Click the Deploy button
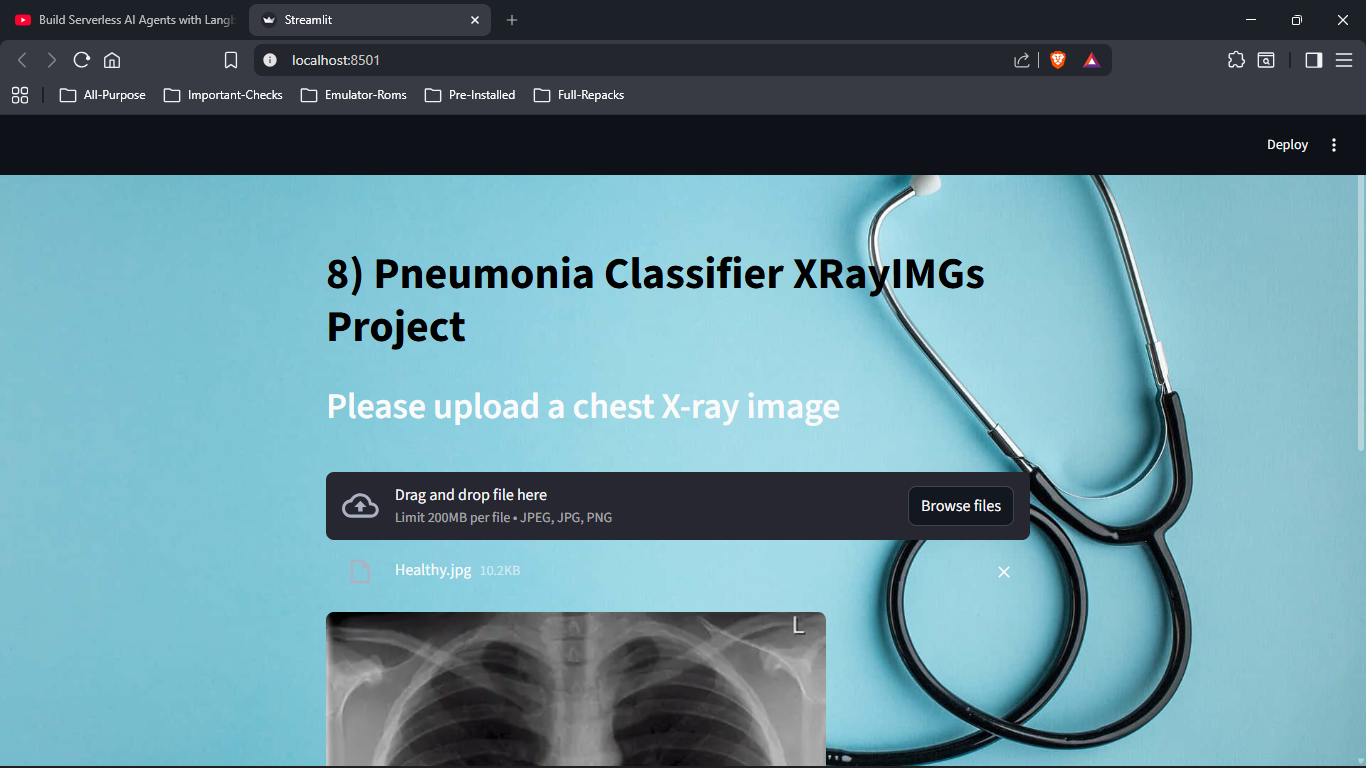 pos(1287,145)
